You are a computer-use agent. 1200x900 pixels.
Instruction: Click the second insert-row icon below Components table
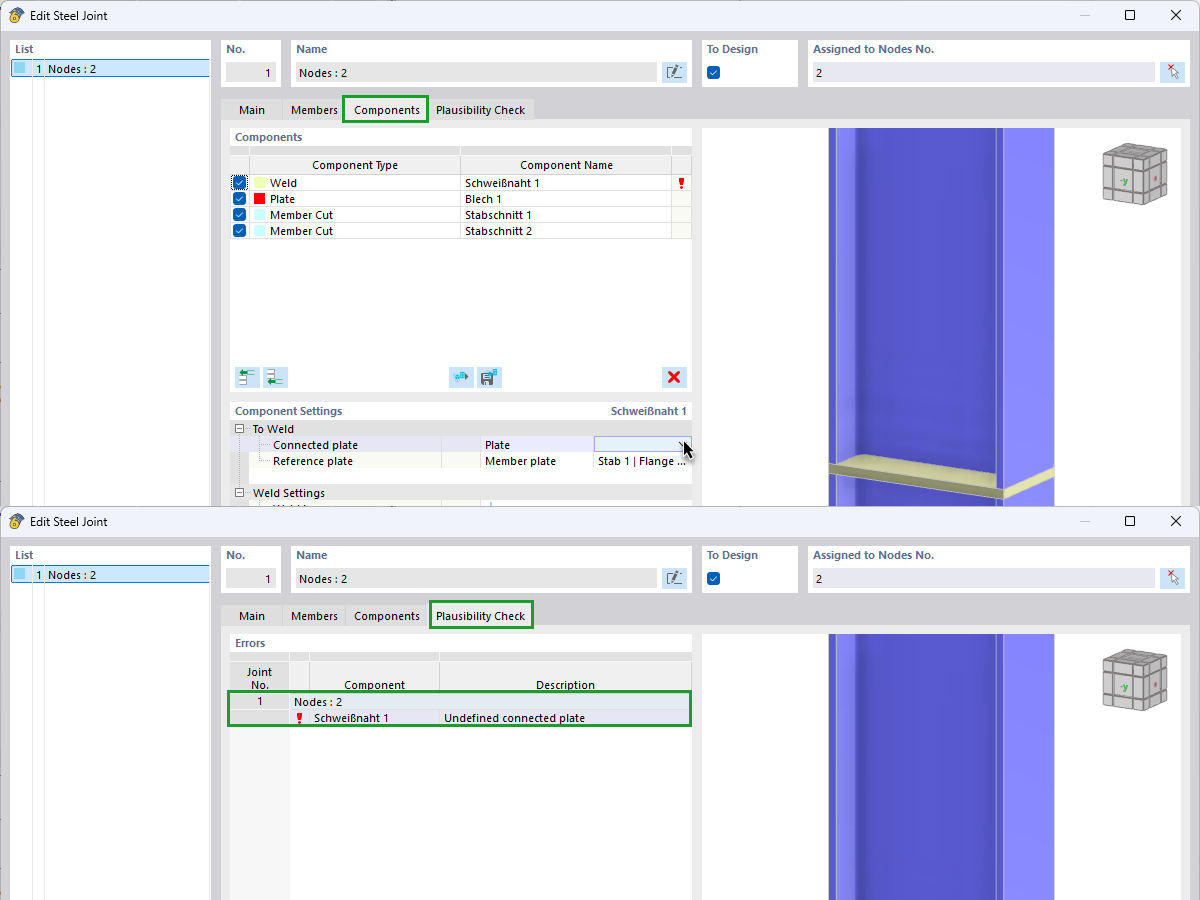click(x=274, y=377)
